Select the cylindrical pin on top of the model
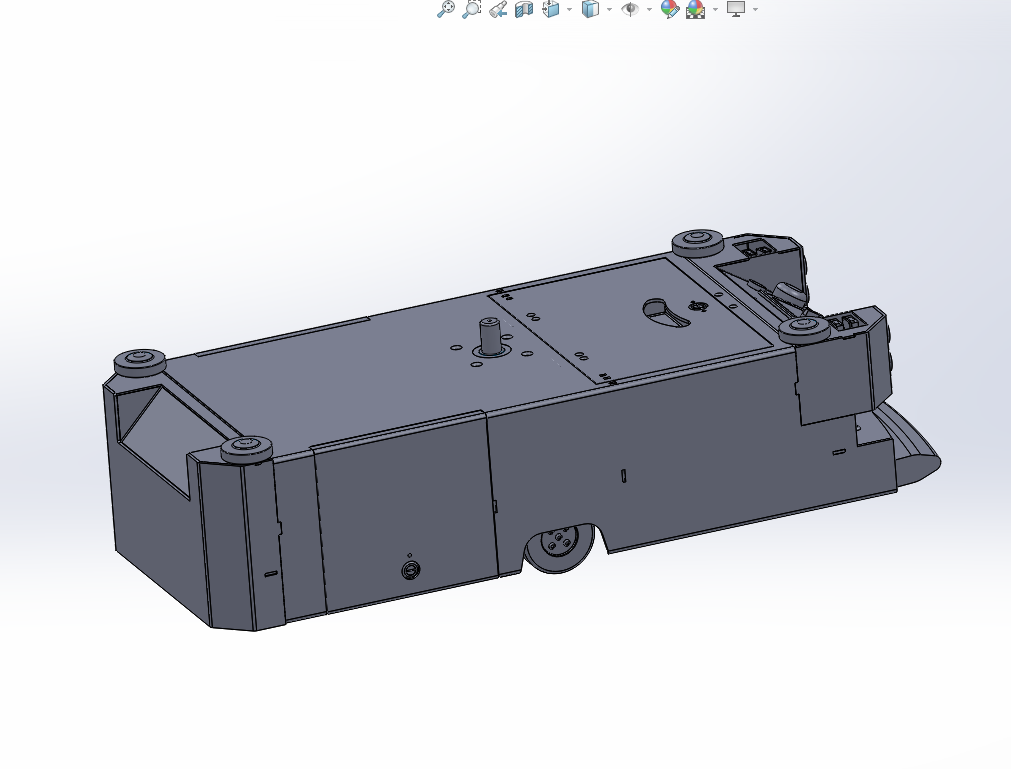 coord(489,335)
